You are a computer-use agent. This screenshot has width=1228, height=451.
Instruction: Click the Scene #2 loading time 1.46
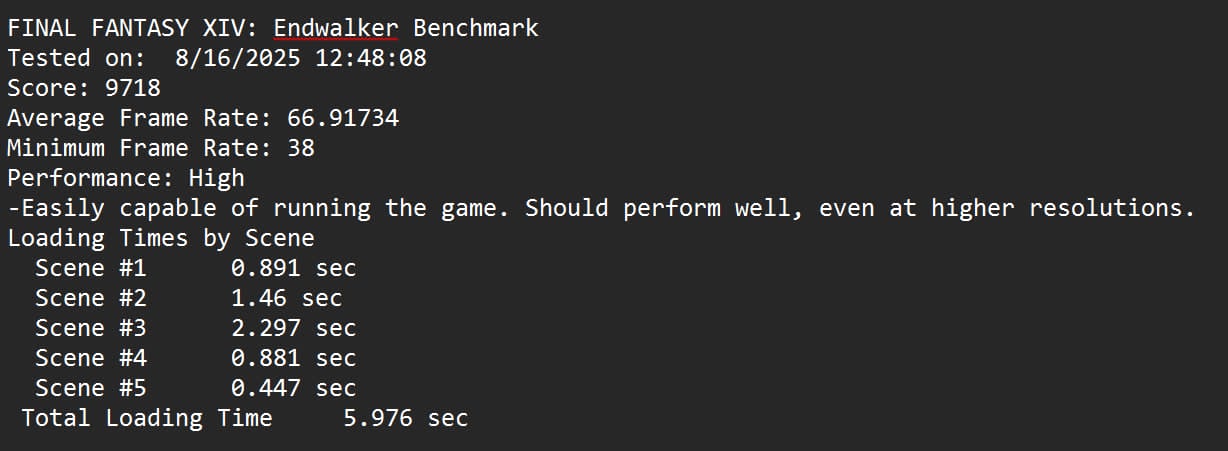coord(258,298)
